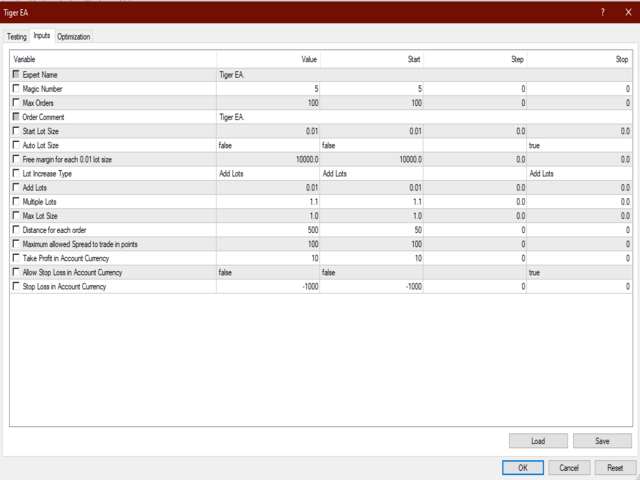This screenshot has width=640, height=480.
Task: Edit Distance for each order value 500
Action: point(268,230)
